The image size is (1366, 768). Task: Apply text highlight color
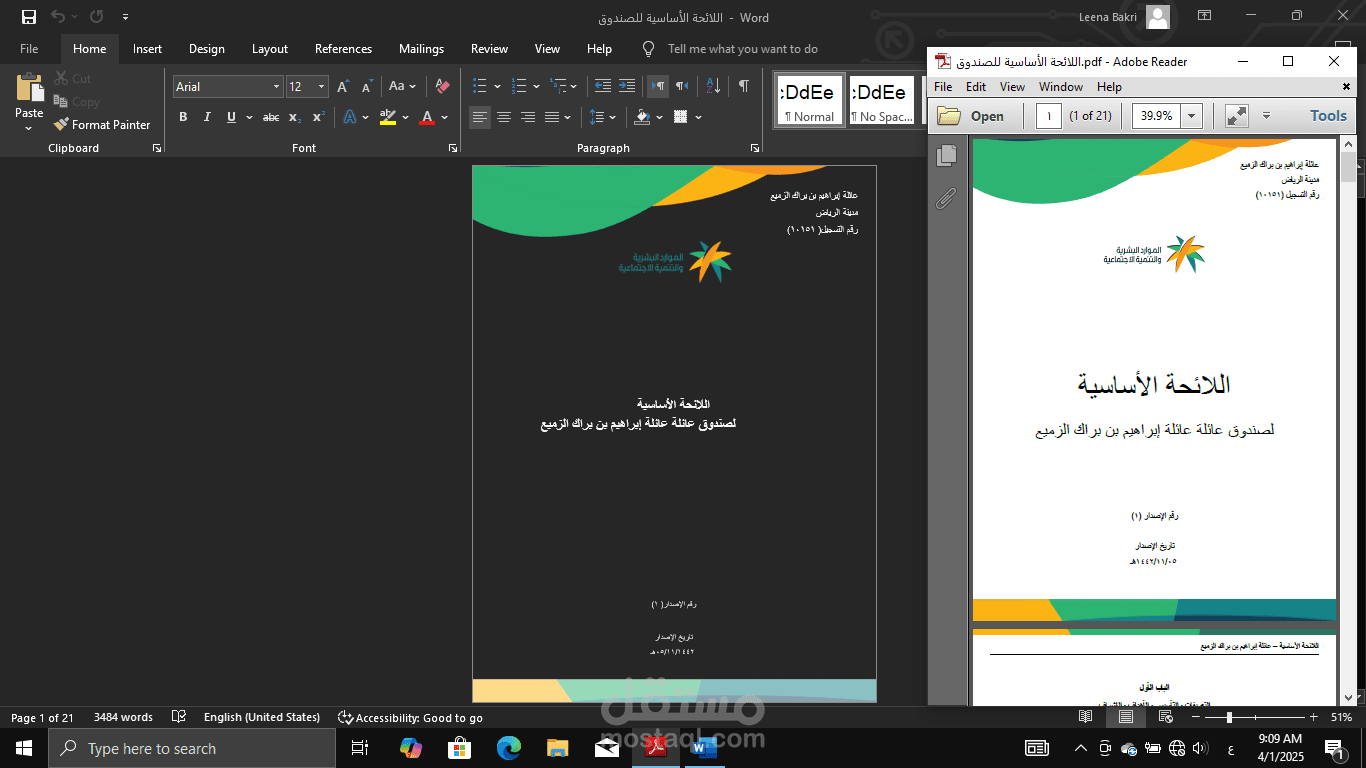click(x=388, y=117)
